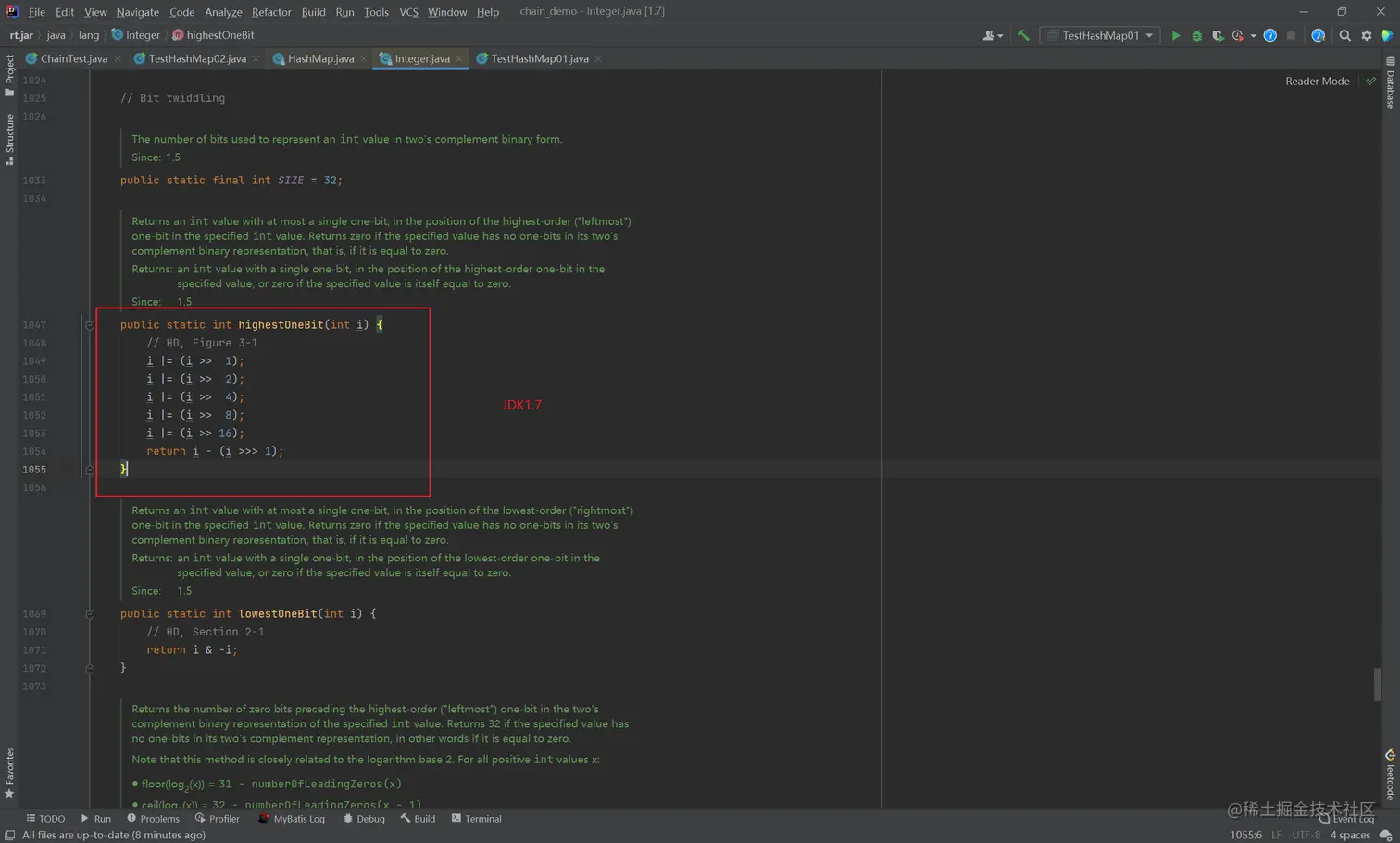Open the user account icon dropdown
This screenshot has width=1400, height=843.
[993, 35]
